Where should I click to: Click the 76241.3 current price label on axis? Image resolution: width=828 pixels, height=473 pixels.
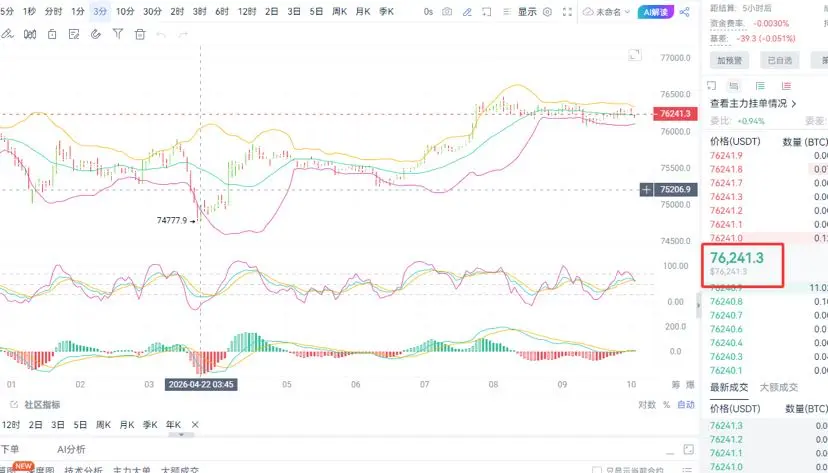(675, 113)
